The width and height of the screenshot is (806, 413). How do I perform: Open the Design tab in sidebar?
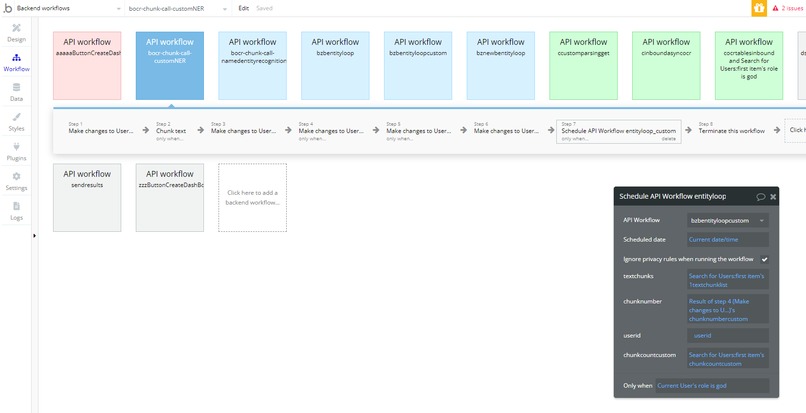click(x=16, y=32)
